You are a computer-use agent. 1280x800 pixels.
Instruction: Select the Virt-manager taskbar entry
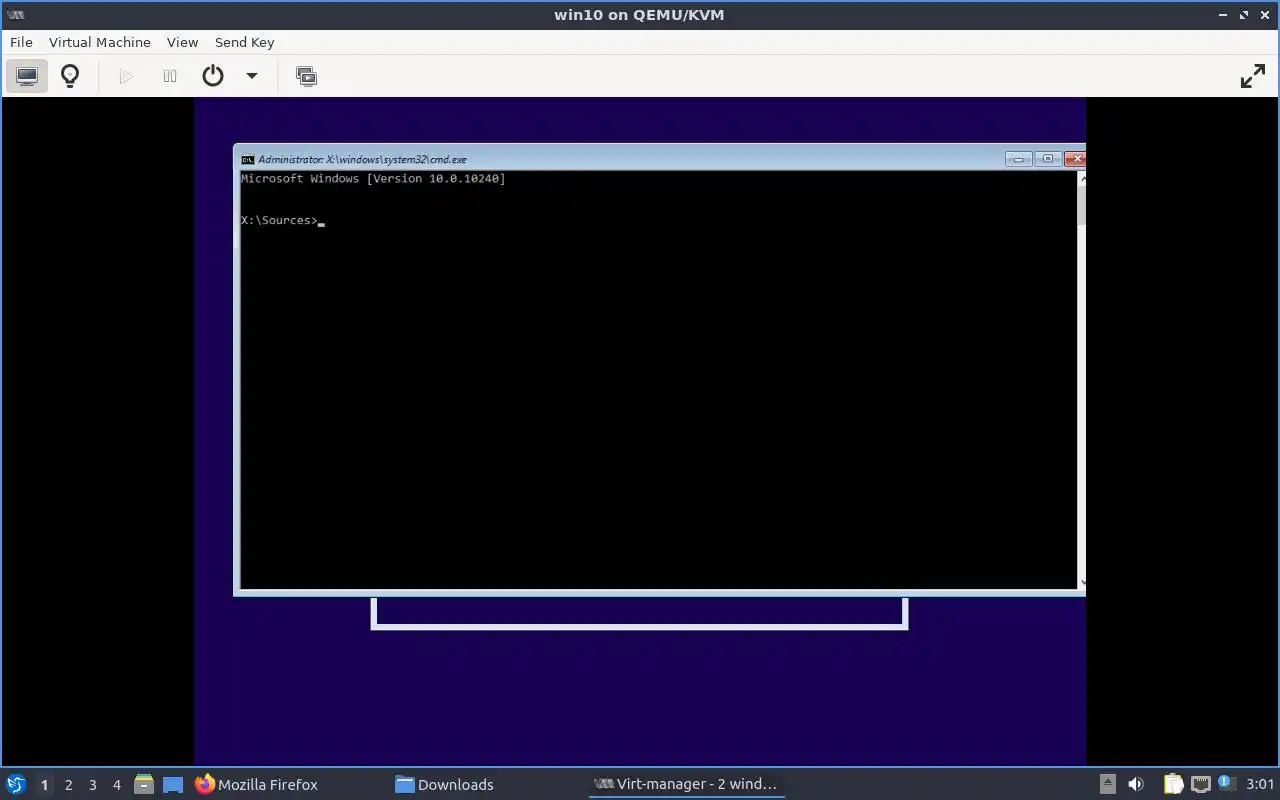click(685, 784)
